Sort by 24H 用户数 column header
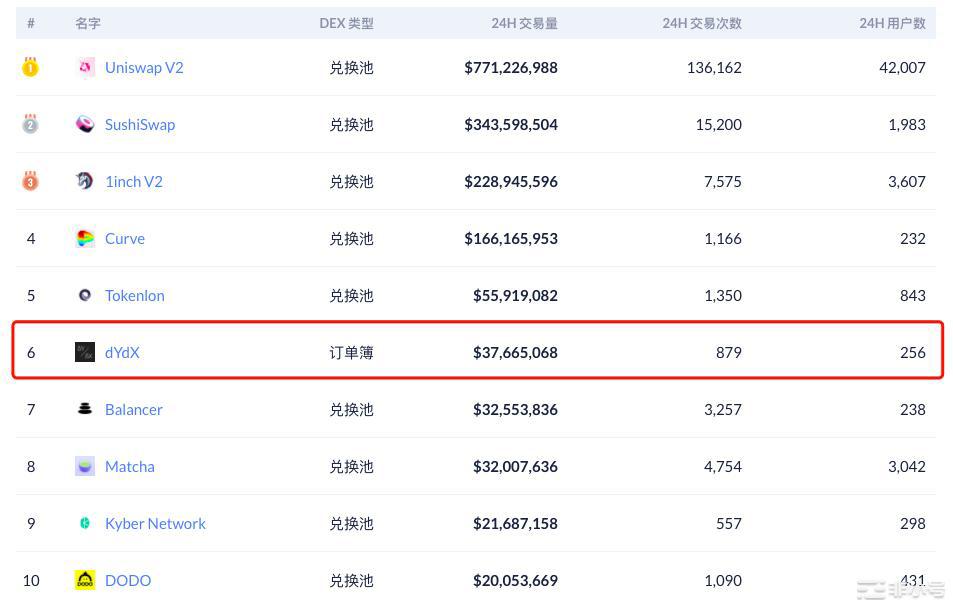The width and height of the screenshot is (953, 608). tap(892, 23)
